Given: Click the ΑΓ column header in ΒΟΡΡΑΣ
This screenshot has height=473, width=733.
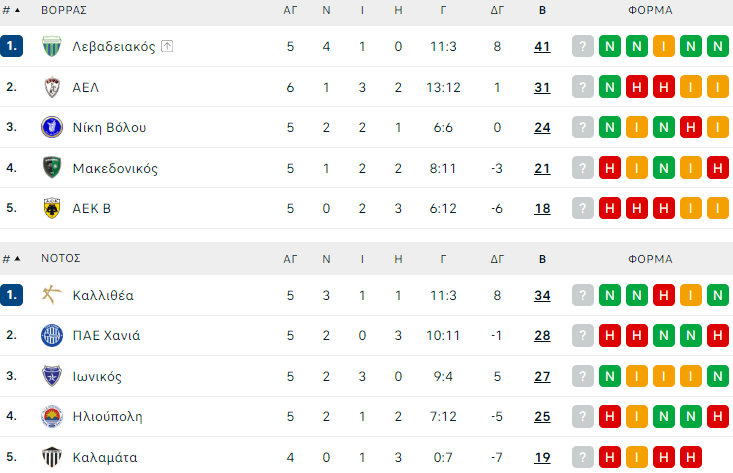Looking at the screenshot, I should (x=290, y=10).
